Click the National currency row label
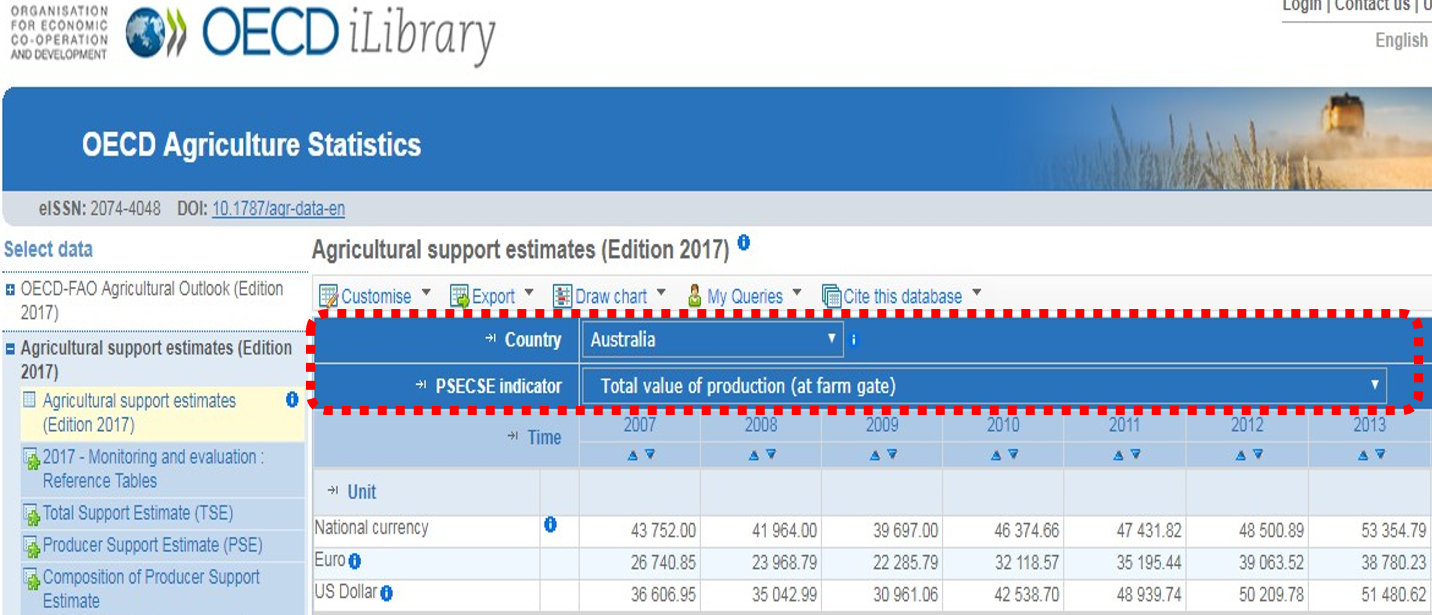Screen dimensions: 1432x615 (371, 527)
